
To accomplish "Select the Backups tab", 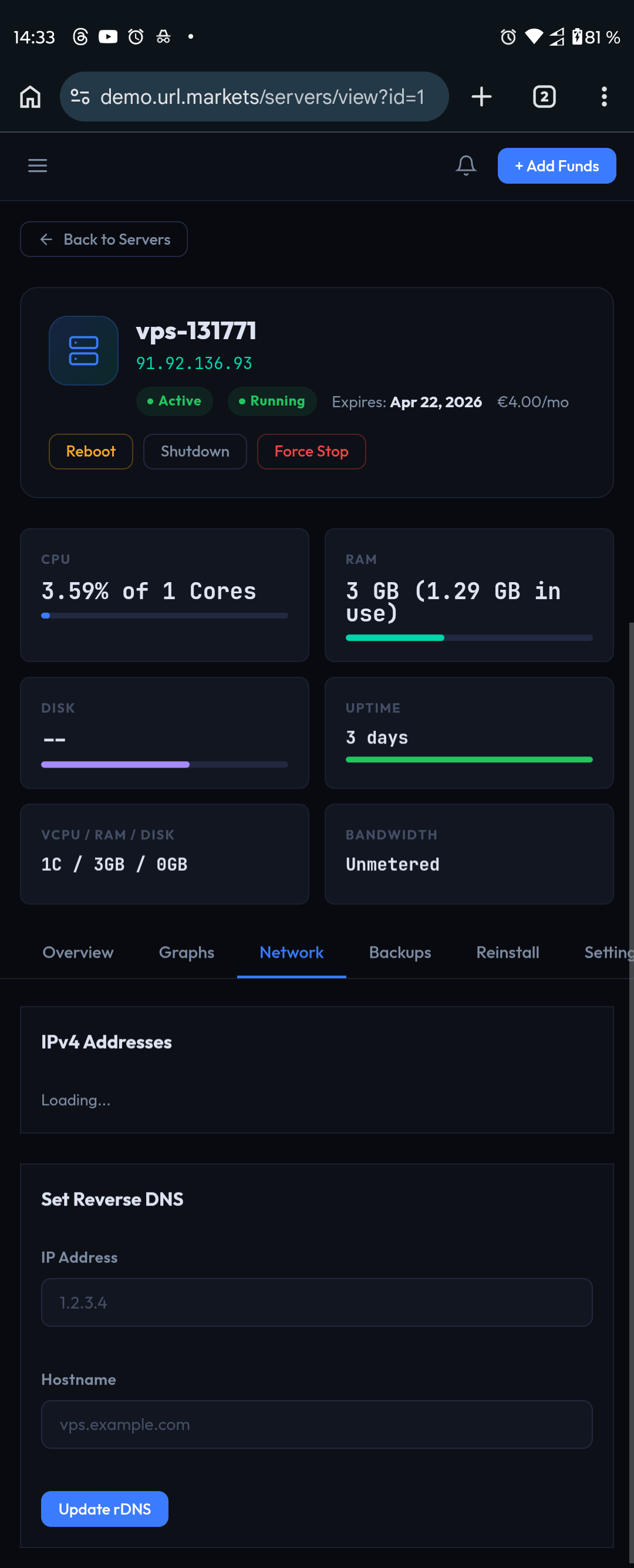I will (x=400, y=952).
